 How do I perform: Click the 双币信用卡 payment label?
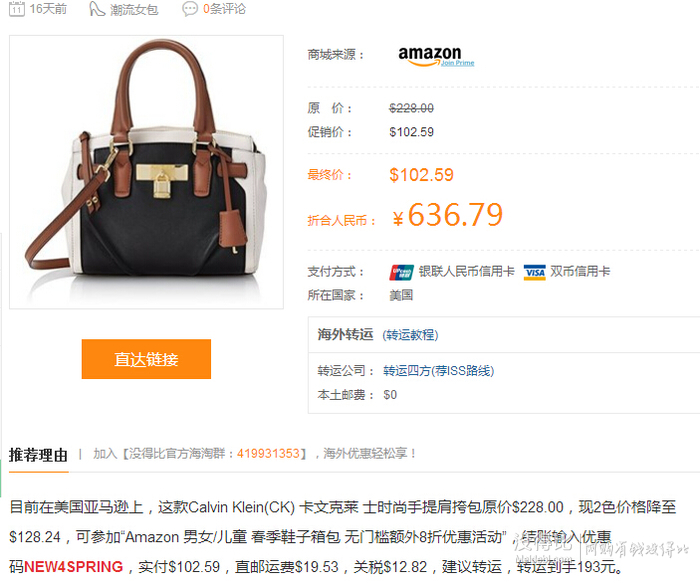click(x=580, y=271)
